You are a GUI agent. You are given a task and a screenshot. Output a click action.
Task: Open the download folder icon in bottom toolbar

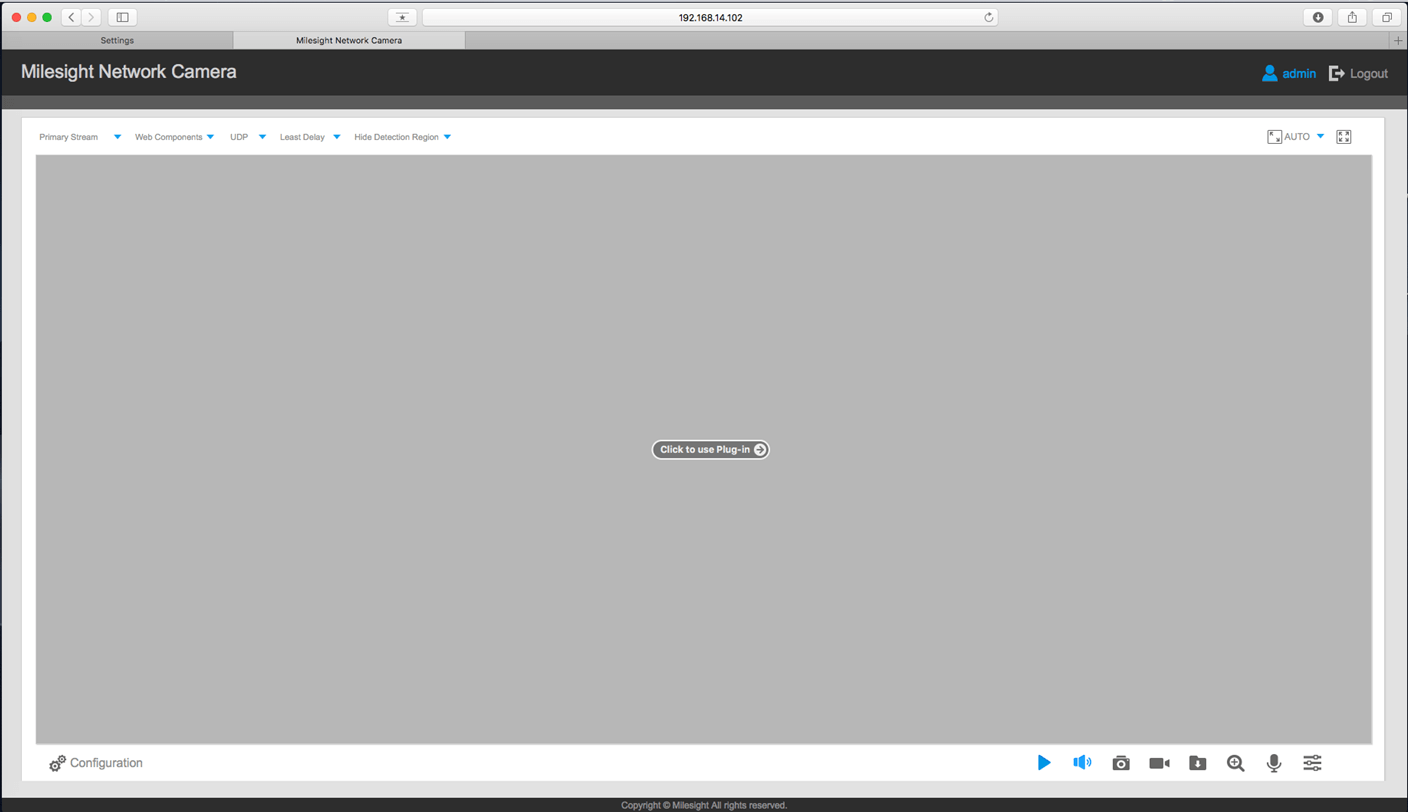pos(1197,763)
